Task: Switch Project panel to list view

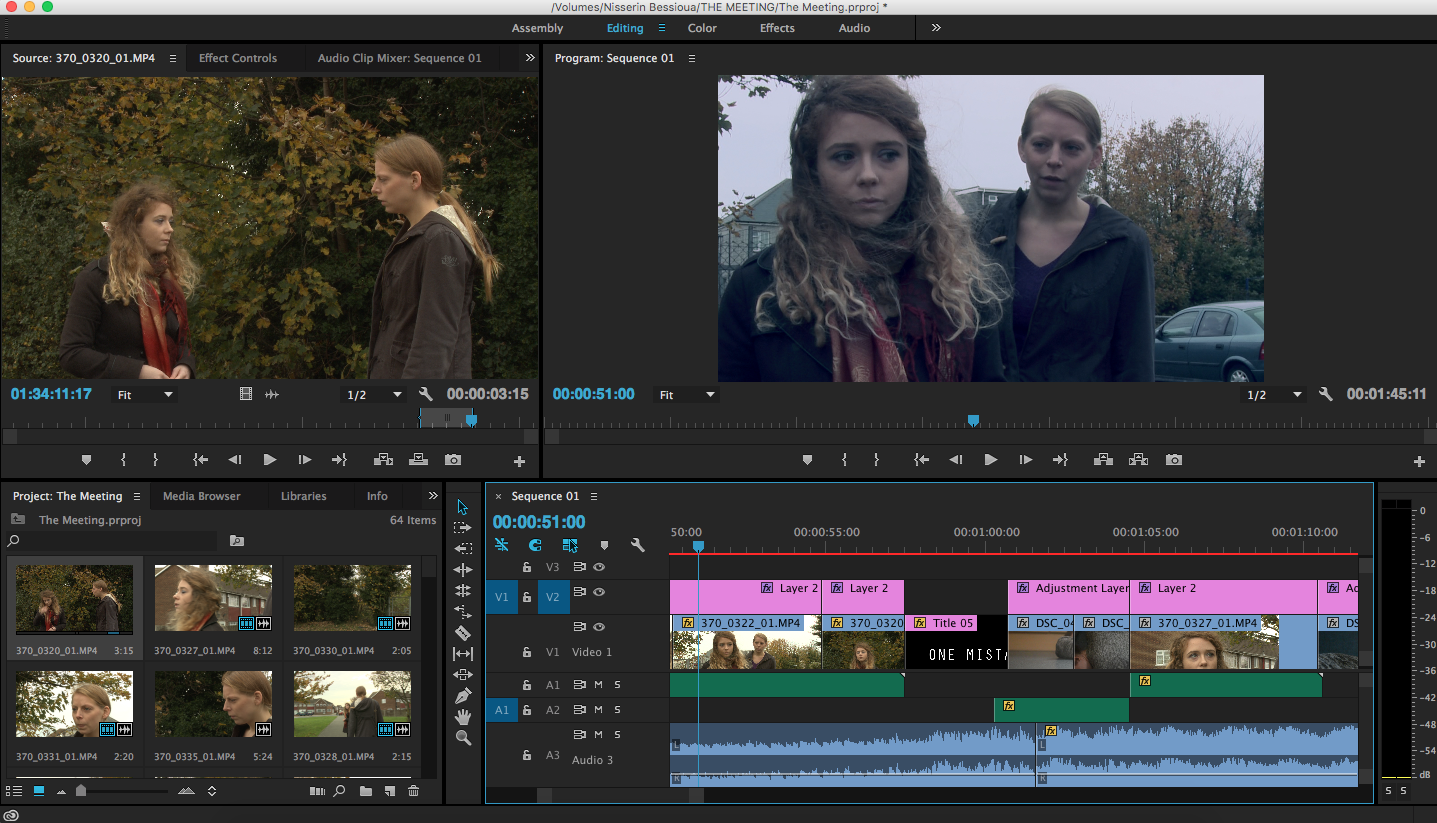Action: [x=14, y=791]
